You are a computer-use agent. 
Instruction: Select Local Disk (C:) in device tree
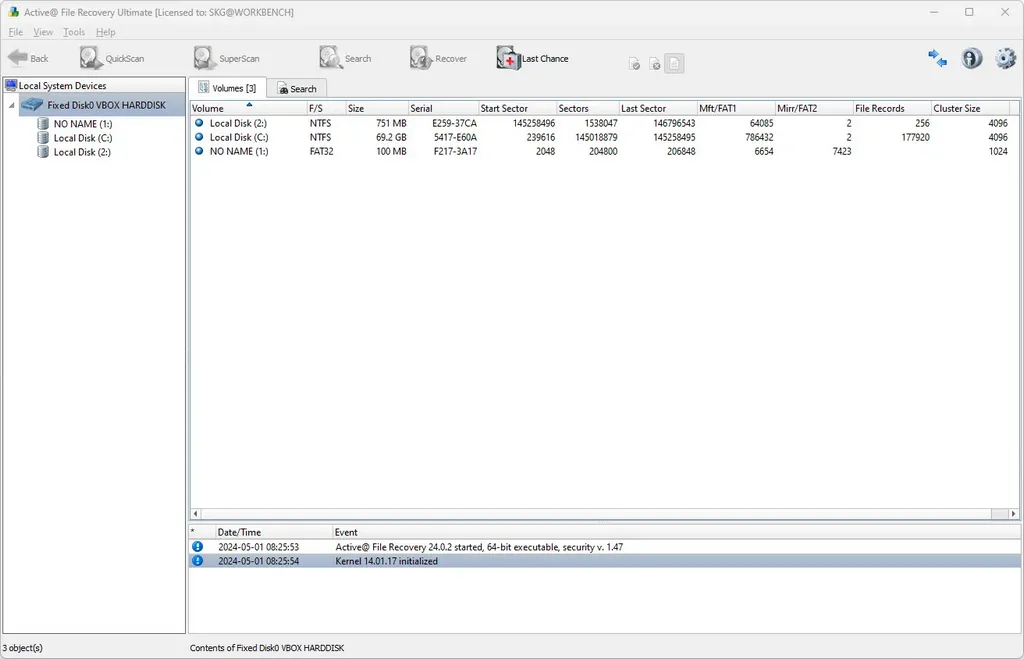pos(83,138)
